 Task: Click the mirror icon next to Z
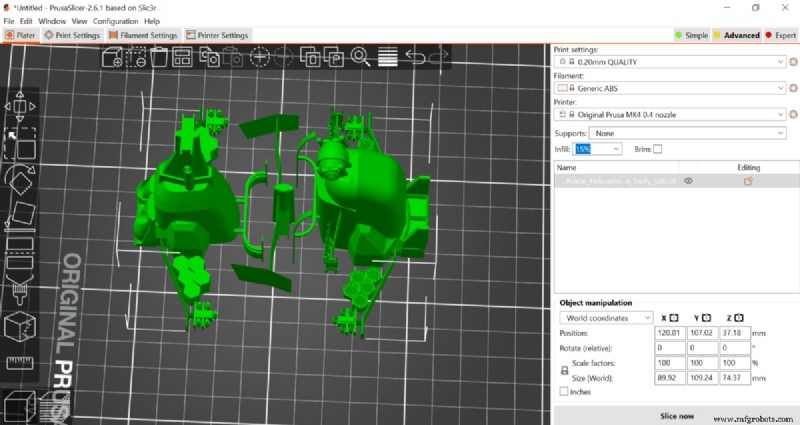pos(739,318)
